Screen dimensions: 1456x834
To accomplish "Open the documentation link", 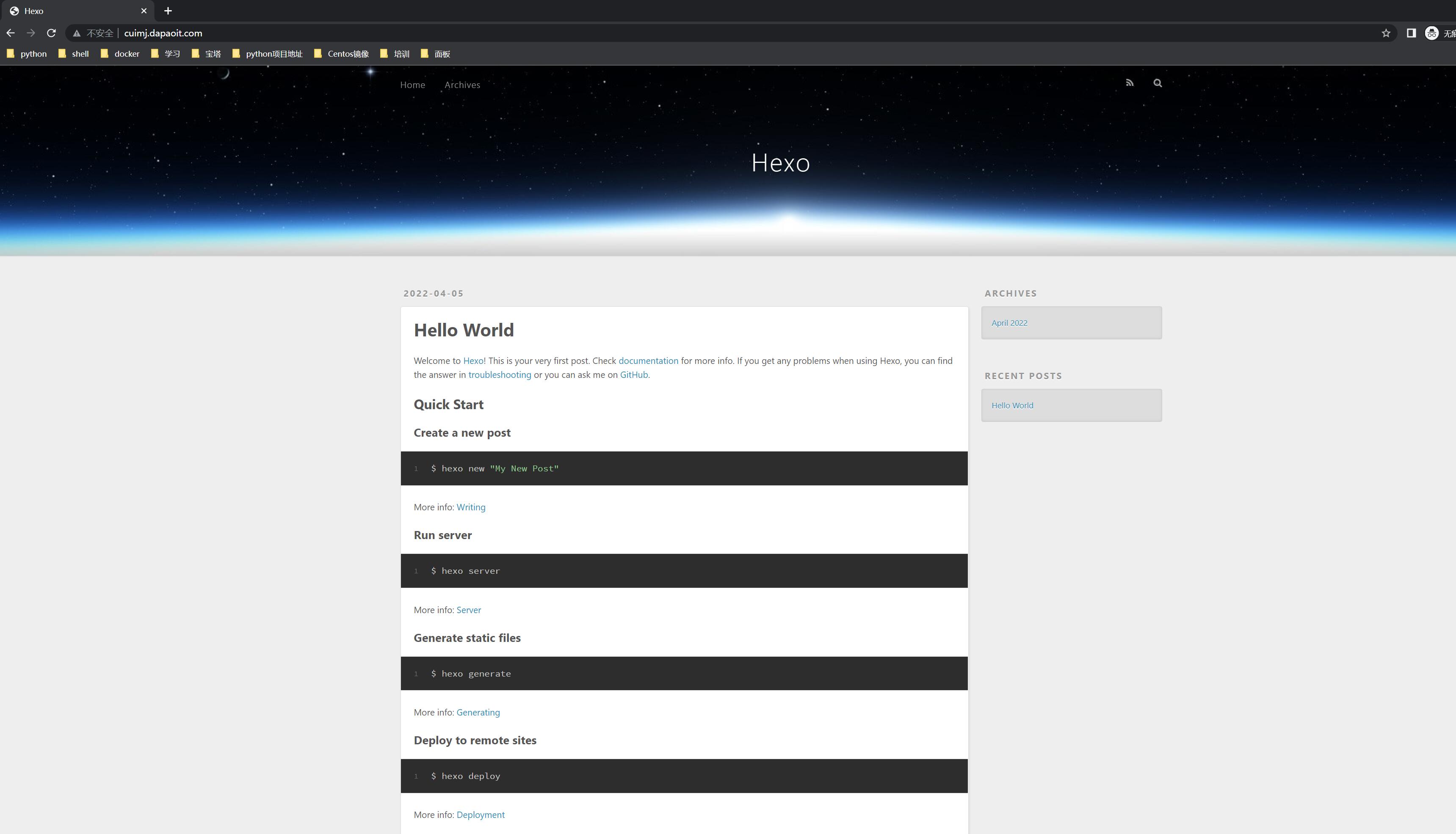I will (x=648, y=361).
